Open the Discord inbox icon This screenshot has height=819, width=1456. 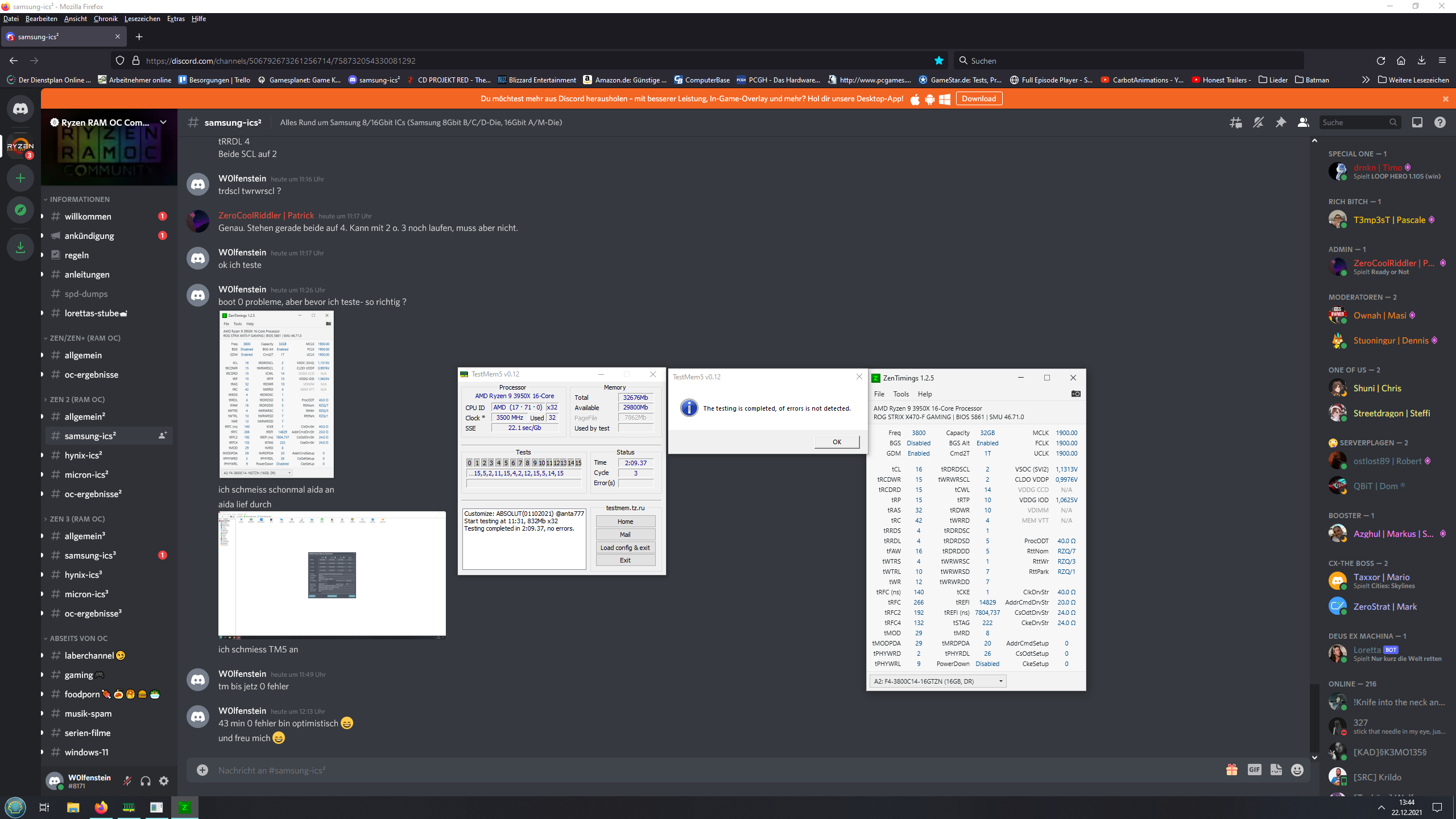coord(1417,122)
